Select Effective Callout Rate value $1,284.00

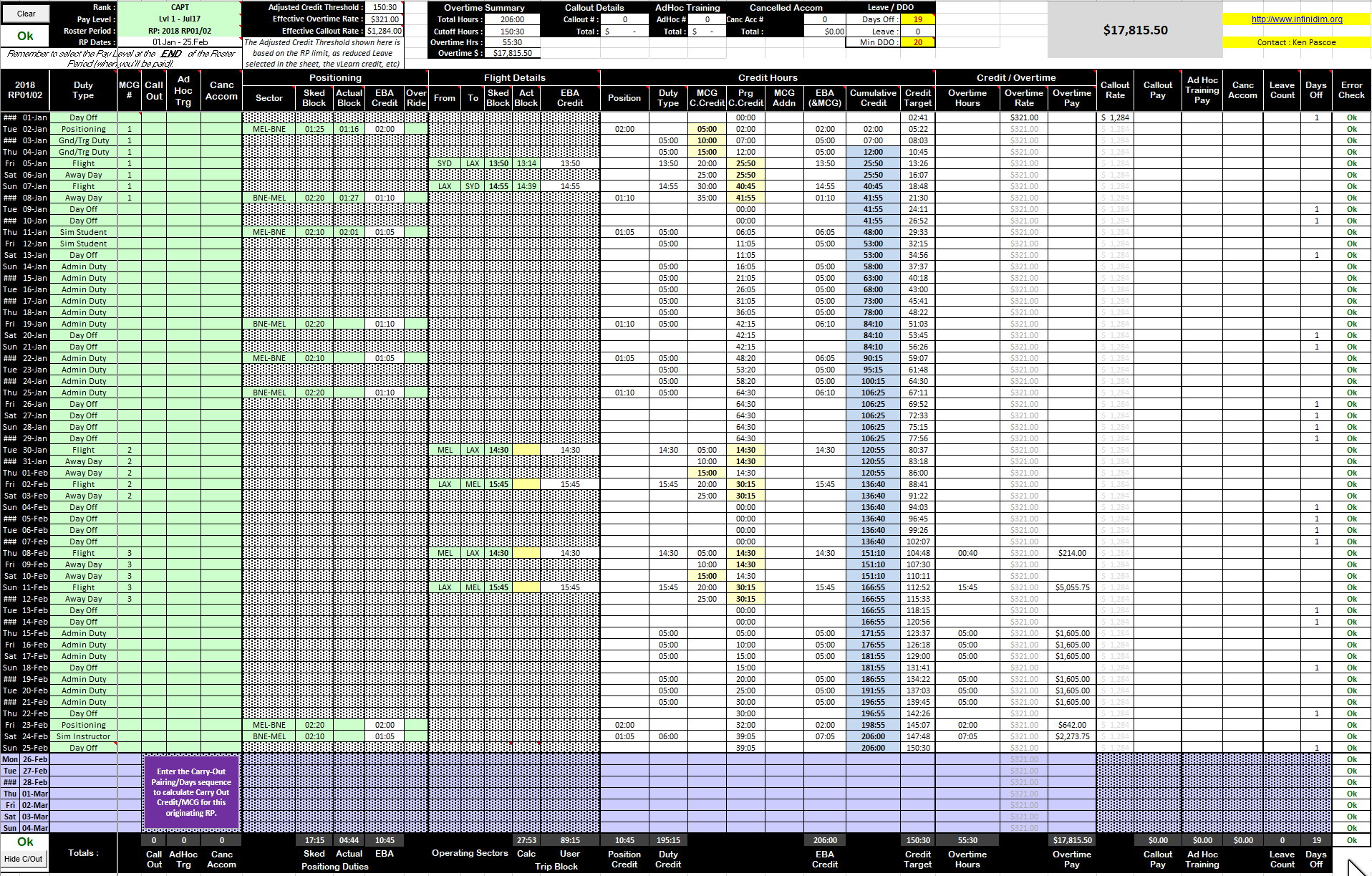[x=385, y=31]
